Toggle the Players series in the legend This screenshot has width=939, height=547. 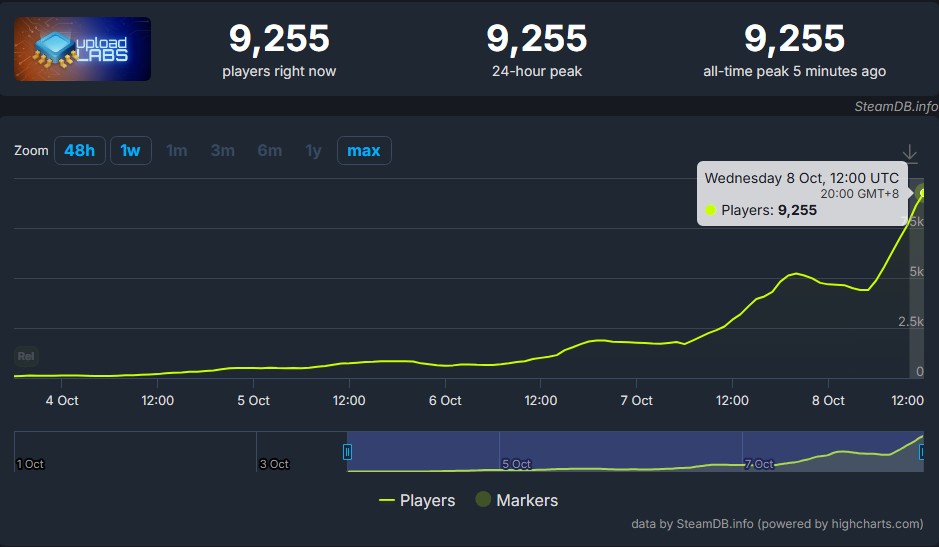click(417, 500)
